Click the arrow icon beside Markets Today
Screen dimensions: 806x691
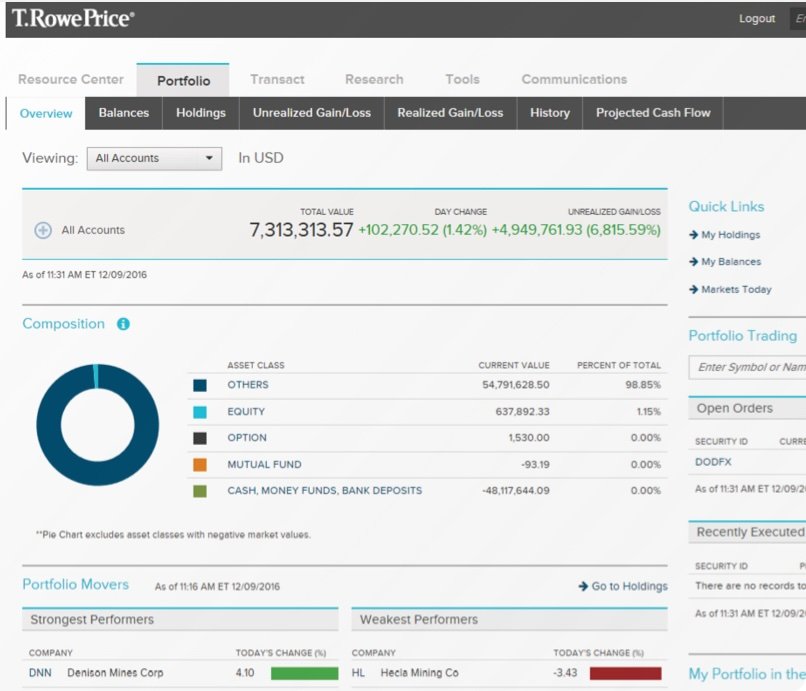tap(693, 289)
